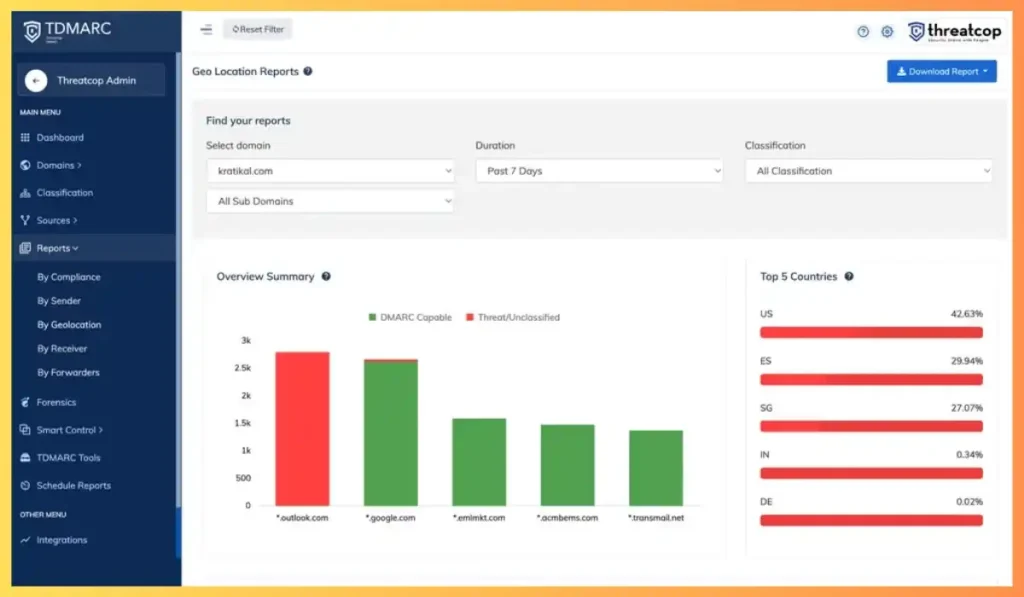1024x597 pixels.
Task: Open the Classification menu item
Action: tap(65, 193)
